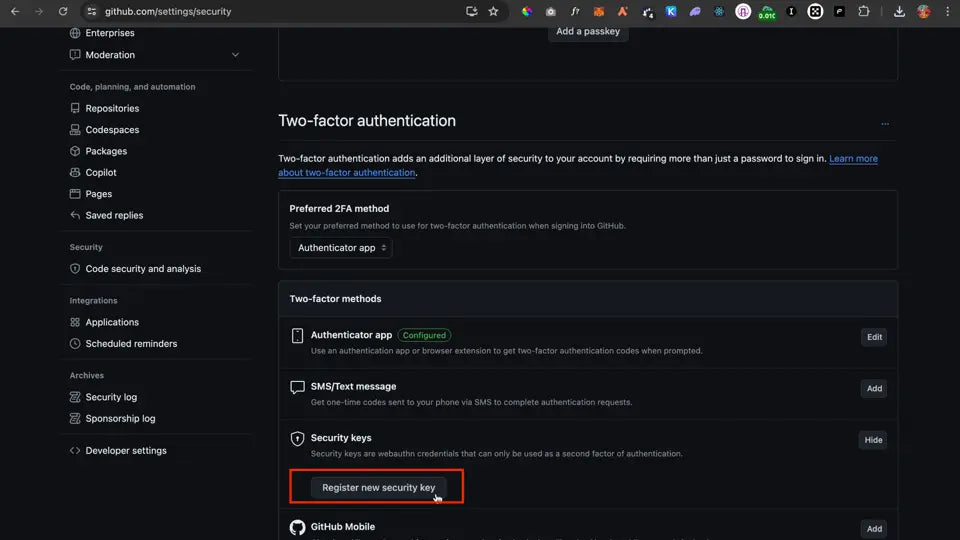Click the green Configured badge

424,335
